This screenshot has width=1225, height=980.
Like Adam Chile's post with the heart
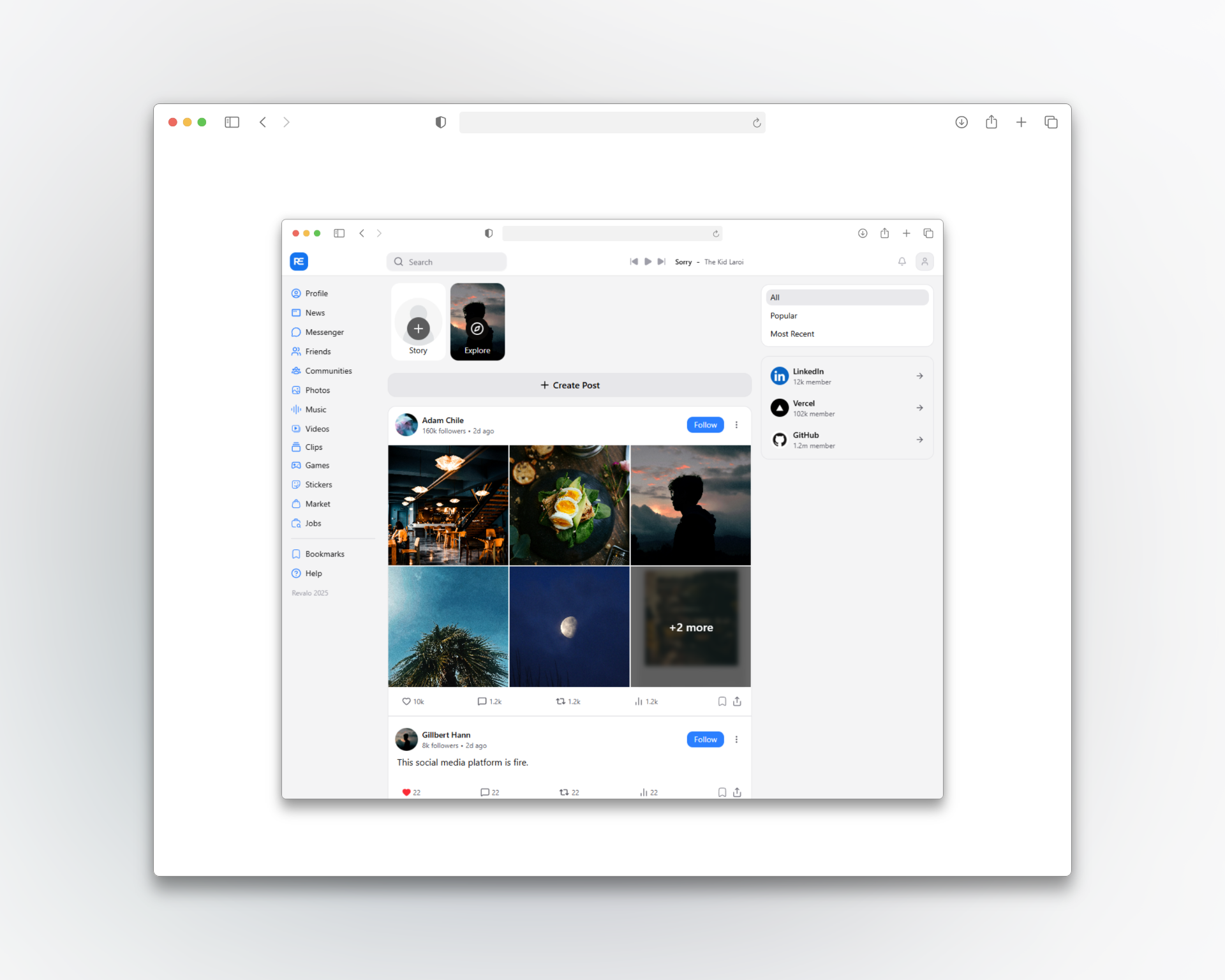point(406,701)
